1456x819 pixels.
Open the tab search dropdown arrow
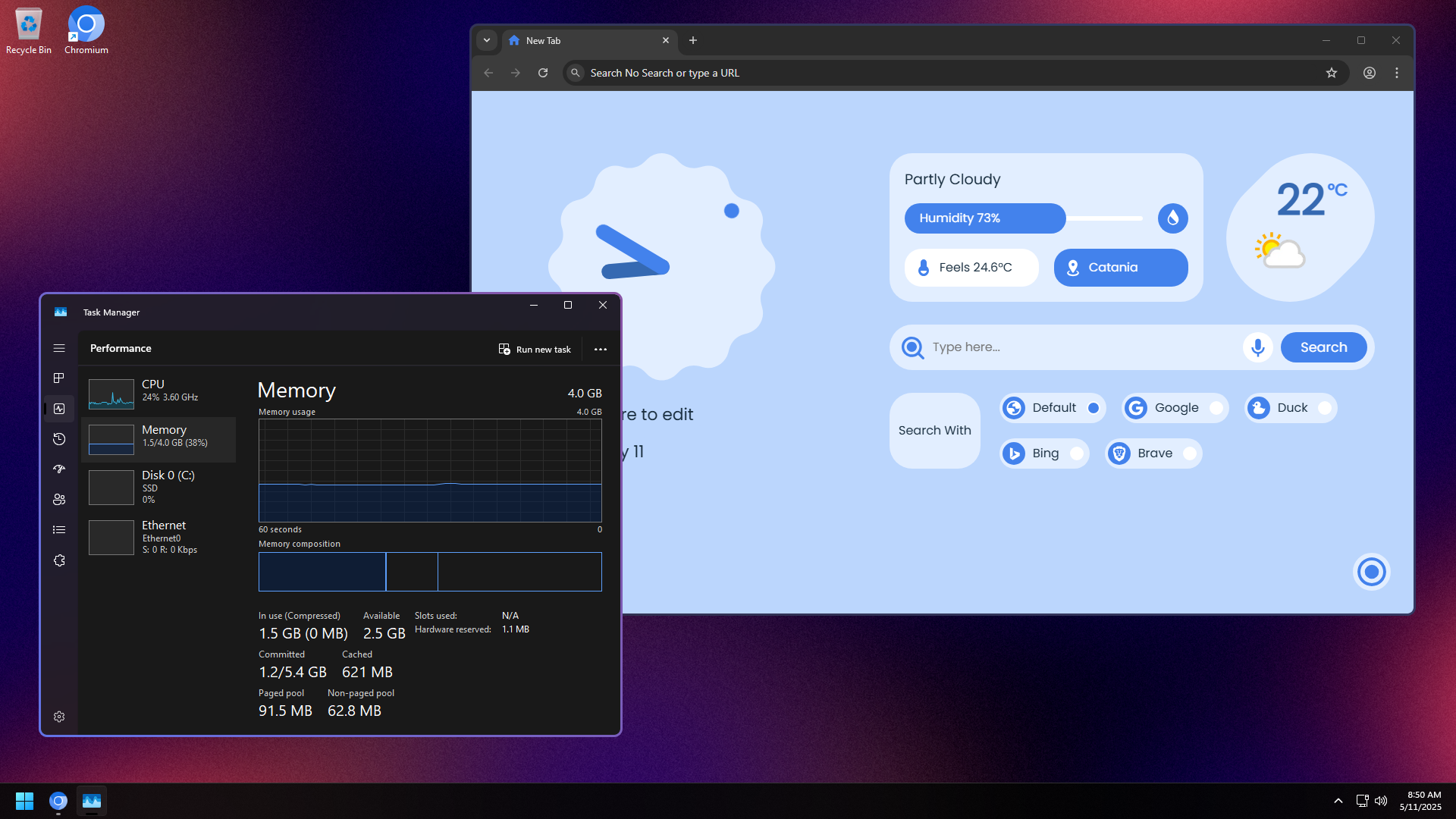[487, 40]
